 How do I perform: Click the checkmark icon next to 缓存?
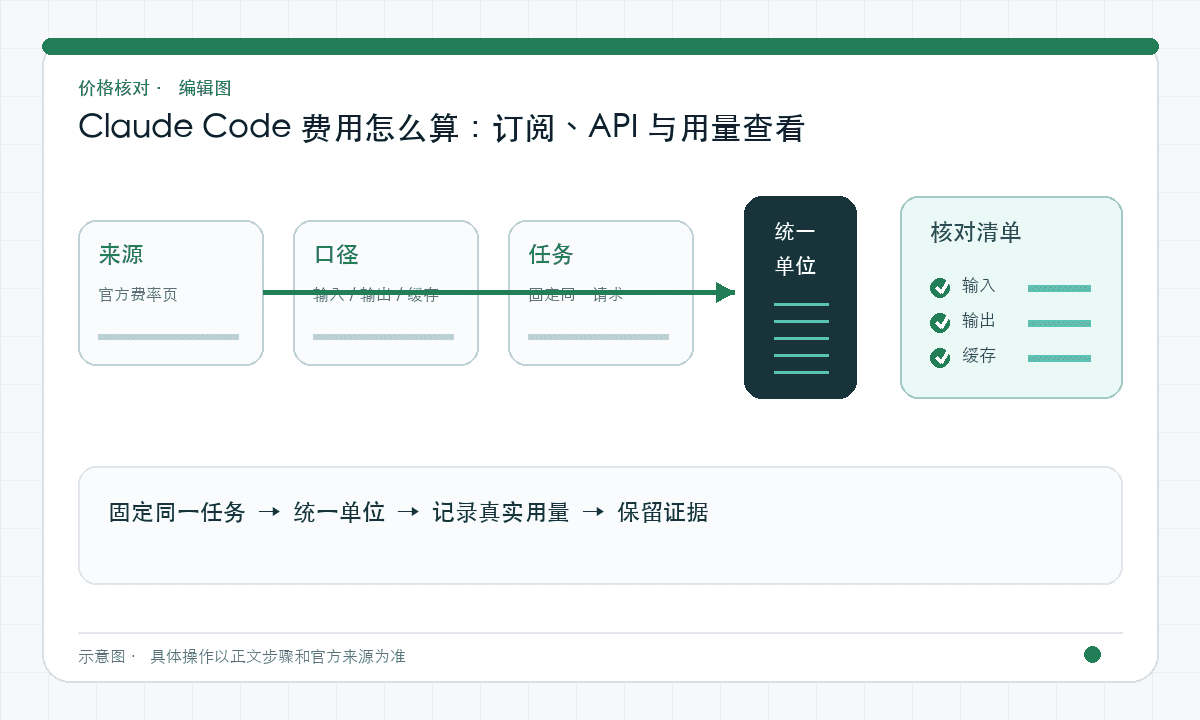point(940,358)
